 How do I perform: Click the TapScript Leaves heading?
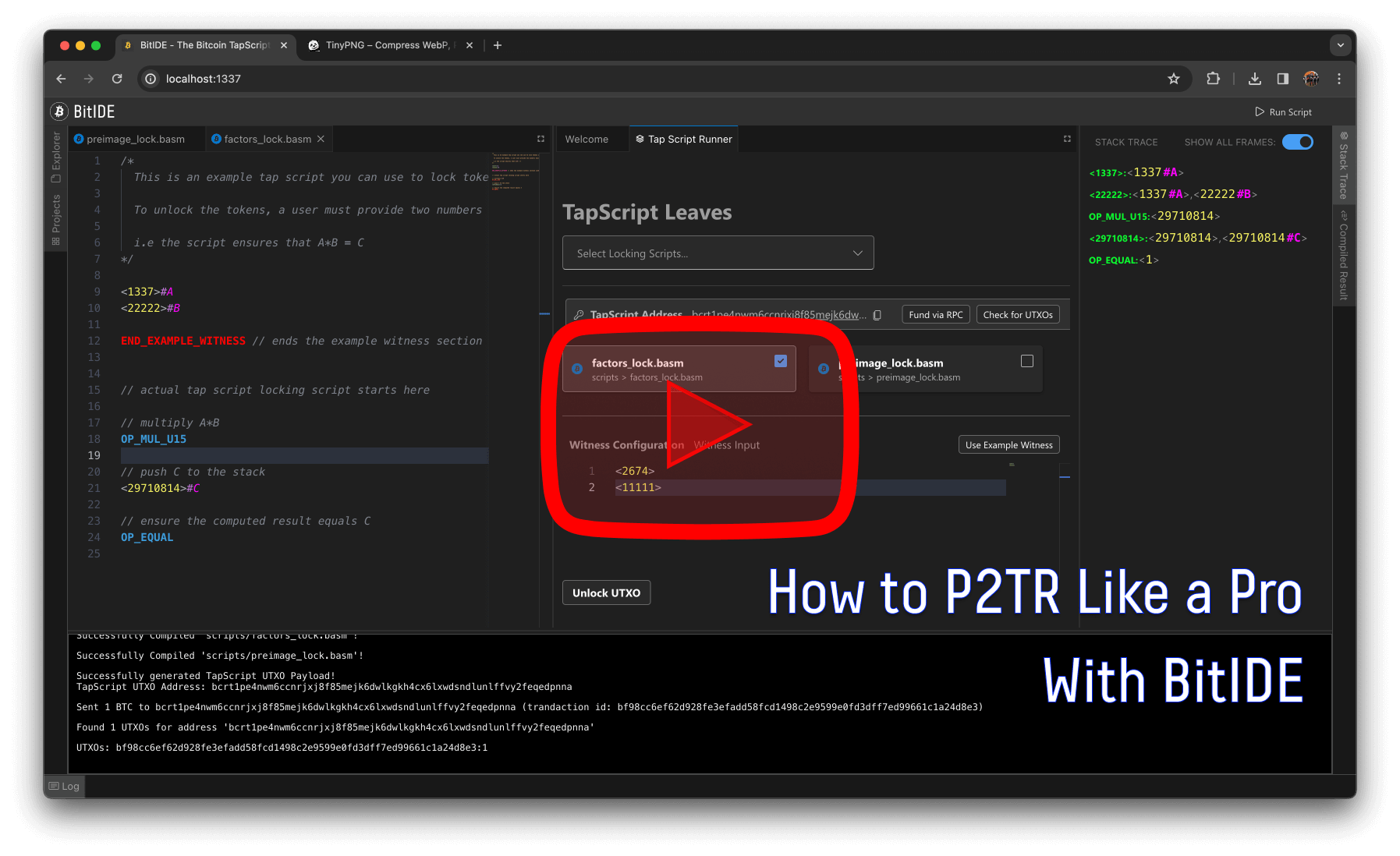[647, 212]
